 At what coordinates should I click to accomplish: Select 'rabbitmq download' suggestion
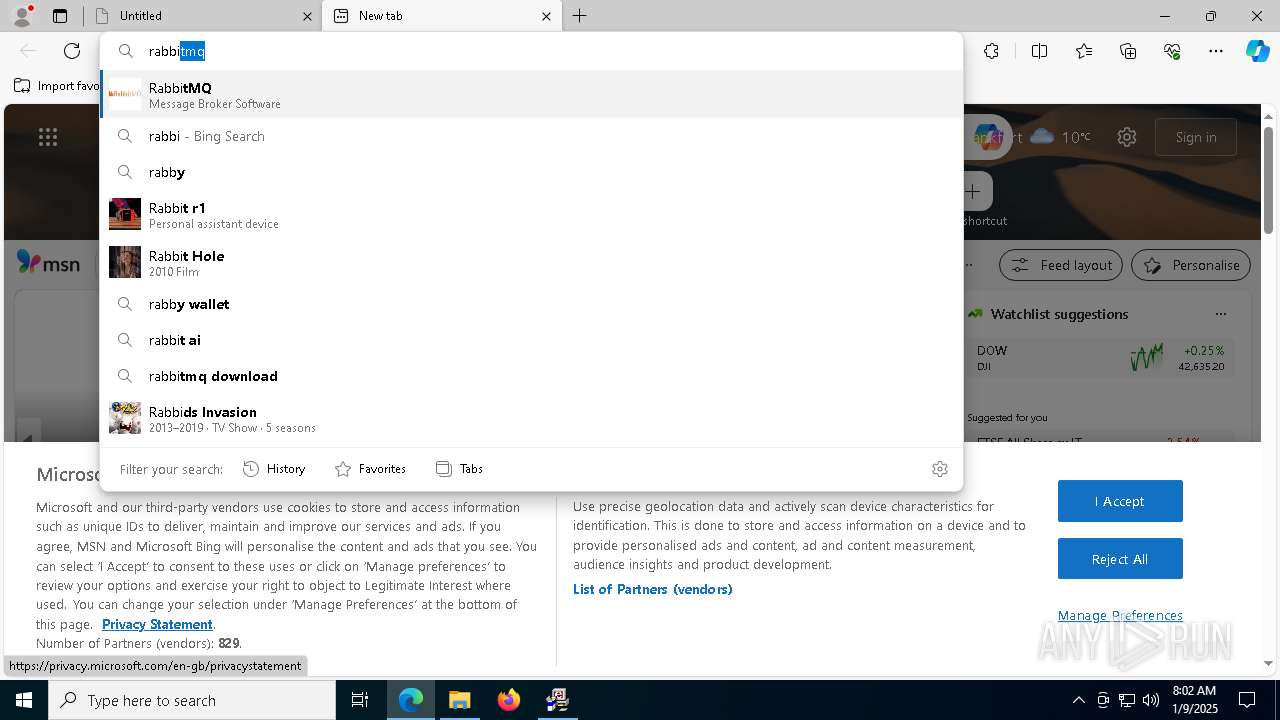tap(531, 376)
